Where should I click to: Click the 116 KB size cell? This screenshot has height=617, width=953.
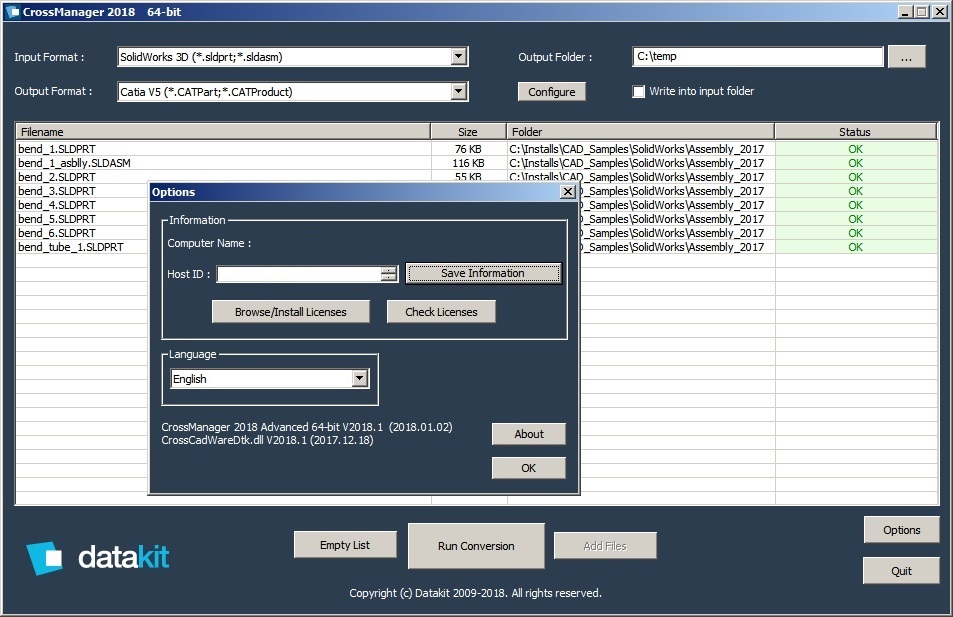click(x=468, y=163)
